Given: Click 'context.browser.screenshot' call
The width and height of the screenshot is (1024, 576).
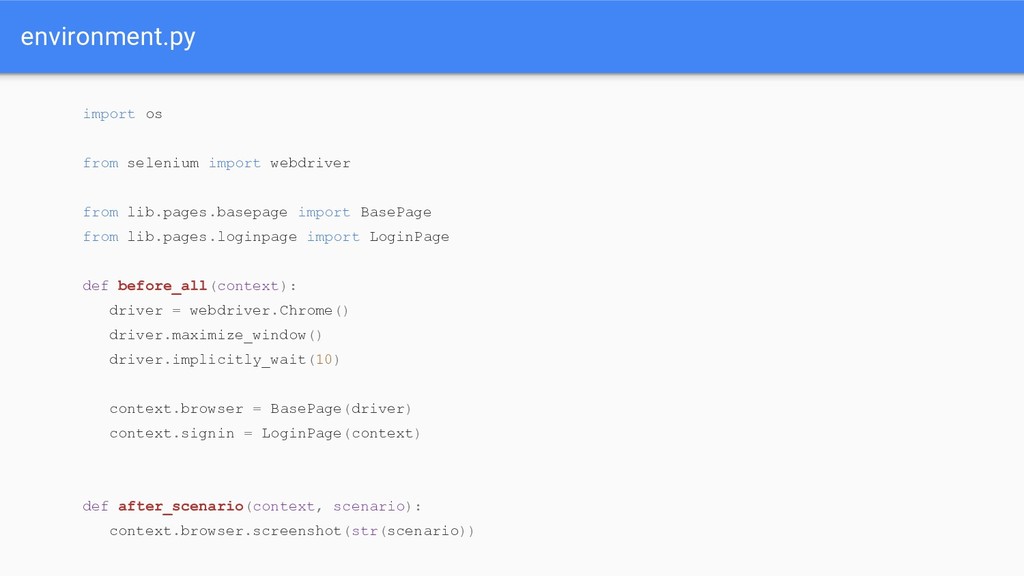Looking at the screenshot, I should coord(225,531).
